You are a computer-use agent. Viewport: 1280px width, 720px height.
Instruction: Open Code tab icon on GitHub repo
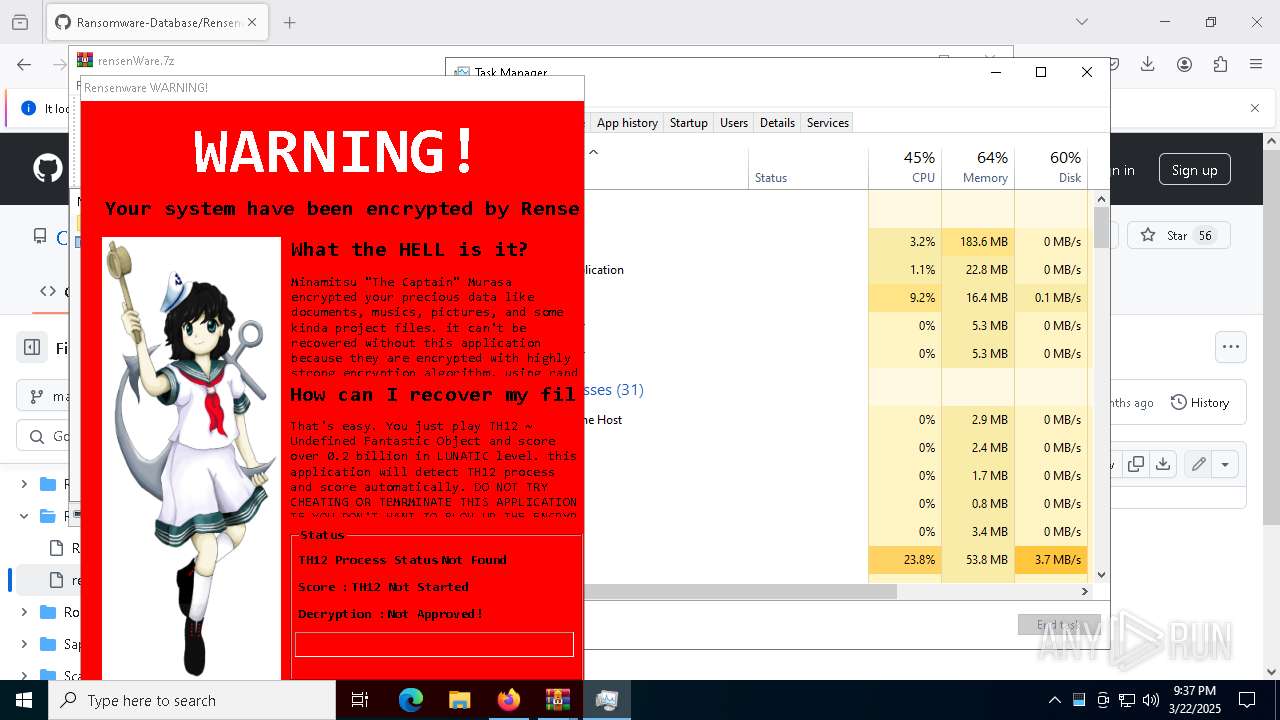pyautogui.click(x=47, y=291)
